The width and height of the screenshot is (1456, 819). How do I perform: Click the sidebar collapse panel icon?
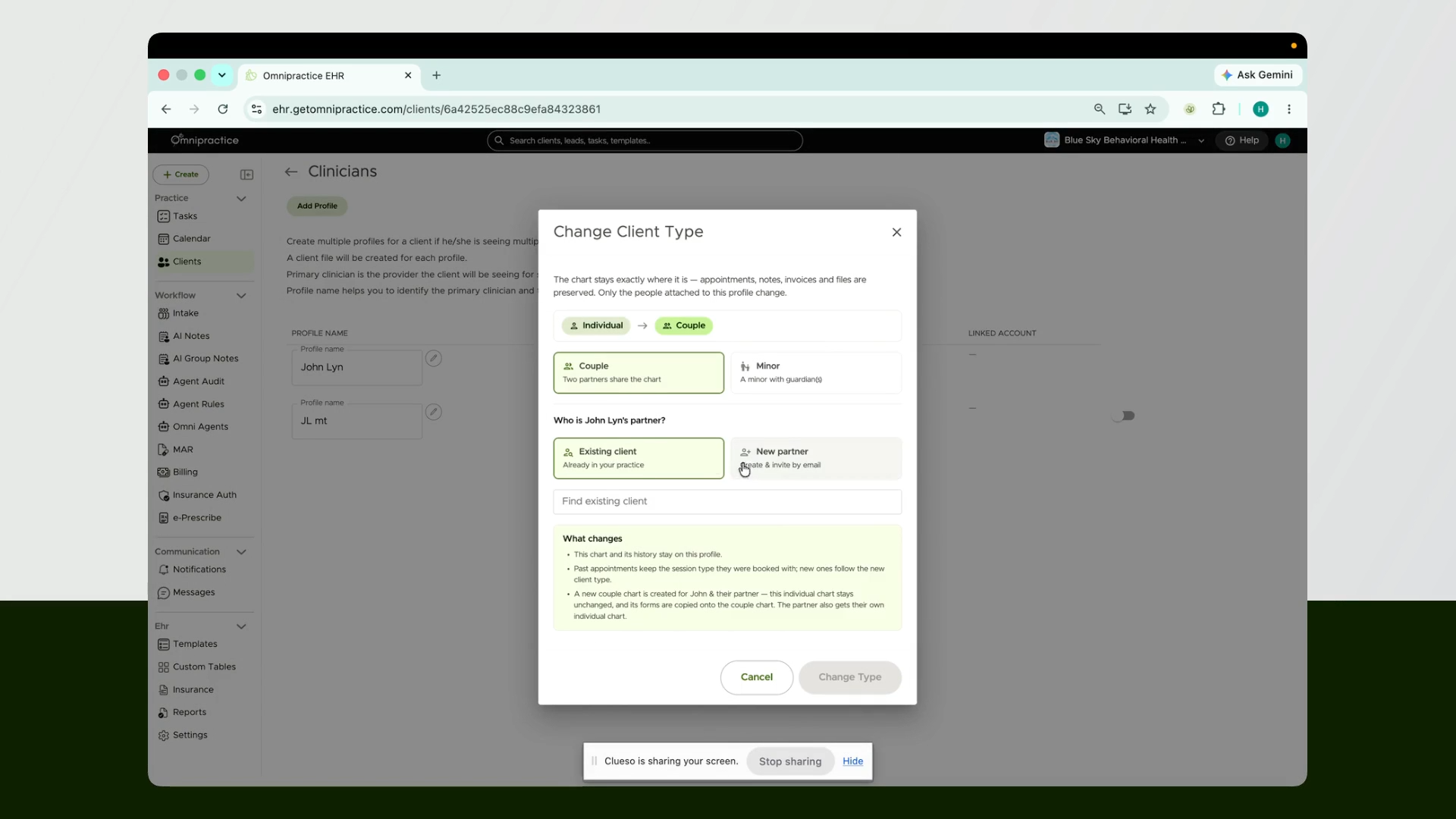pyautogui.click(x=246, y=174)
